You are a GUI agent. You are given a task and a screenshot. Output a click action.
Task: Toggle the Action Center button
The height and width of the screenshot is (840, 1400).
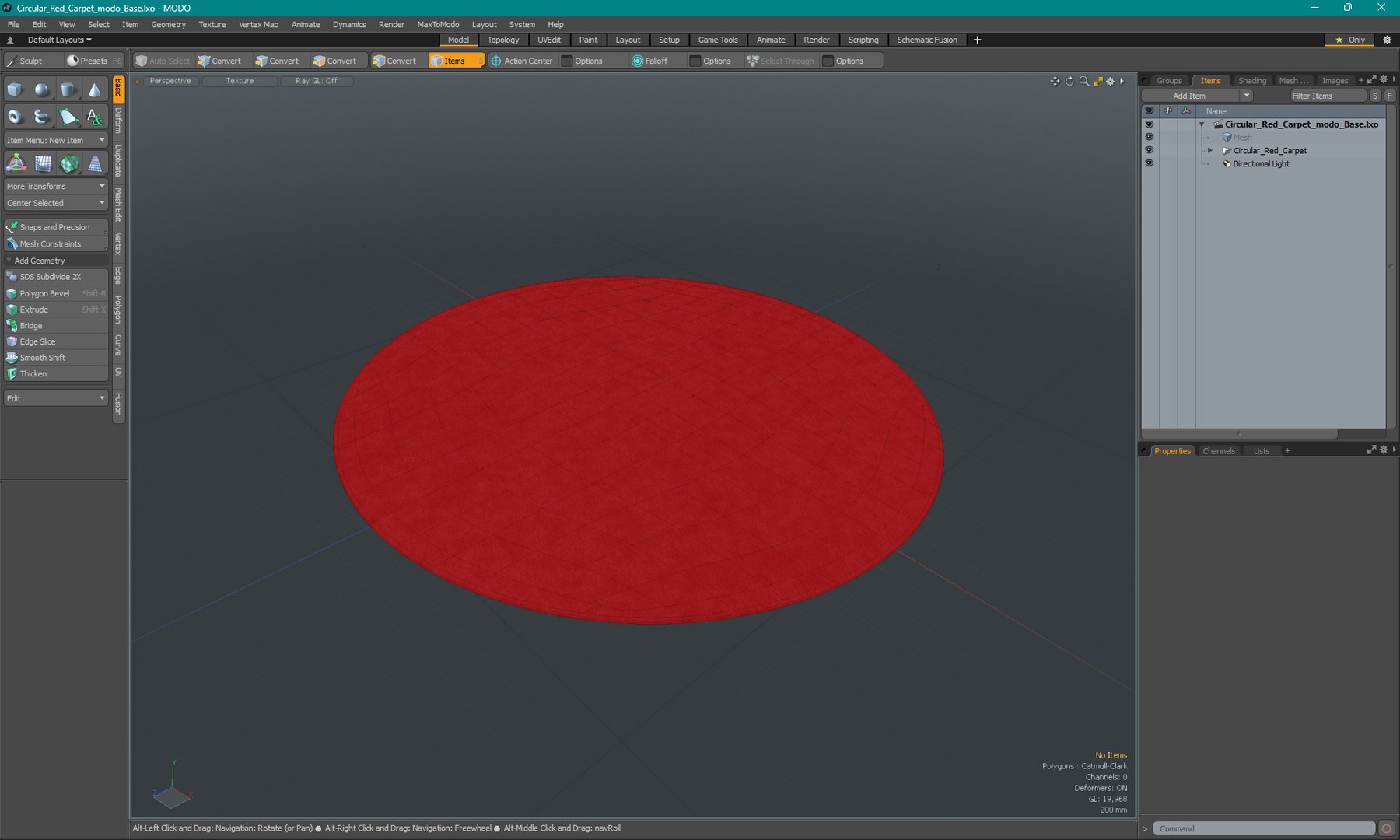[521, 61]
